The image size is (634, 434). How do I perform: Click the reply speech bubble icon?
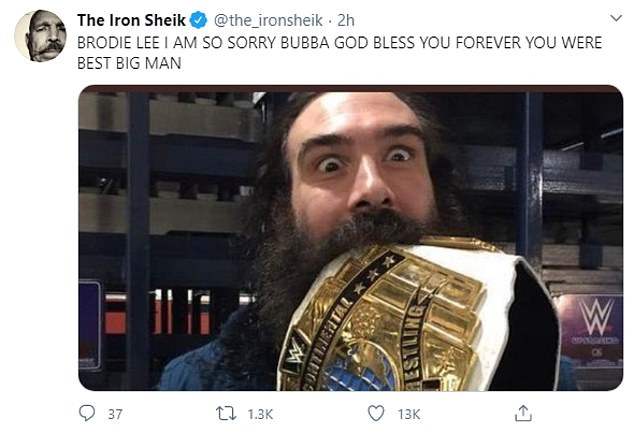pos(87,413)
